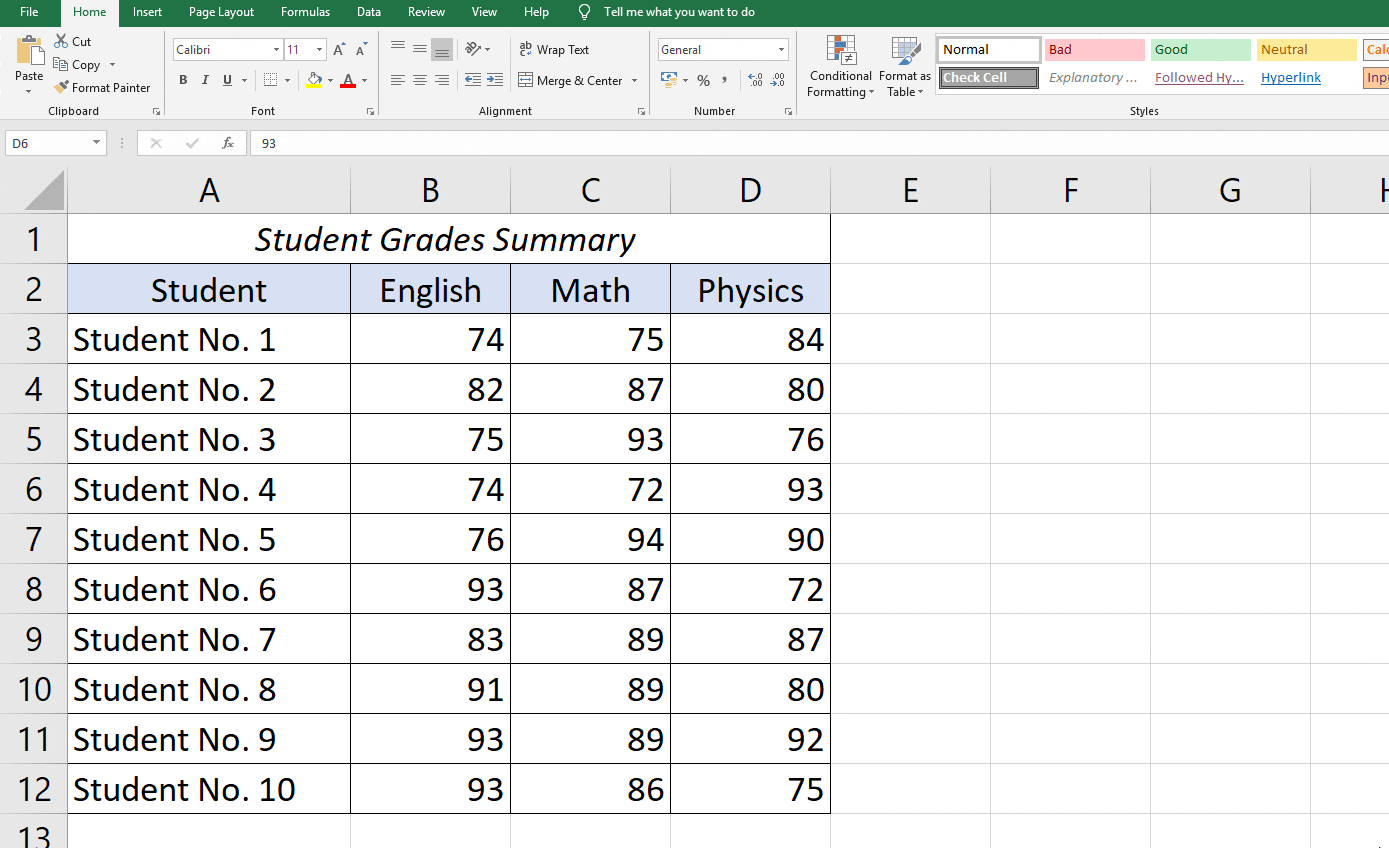Apply red font color A
This screenshot has width=1389, height=848.
(x=348, y=80)
